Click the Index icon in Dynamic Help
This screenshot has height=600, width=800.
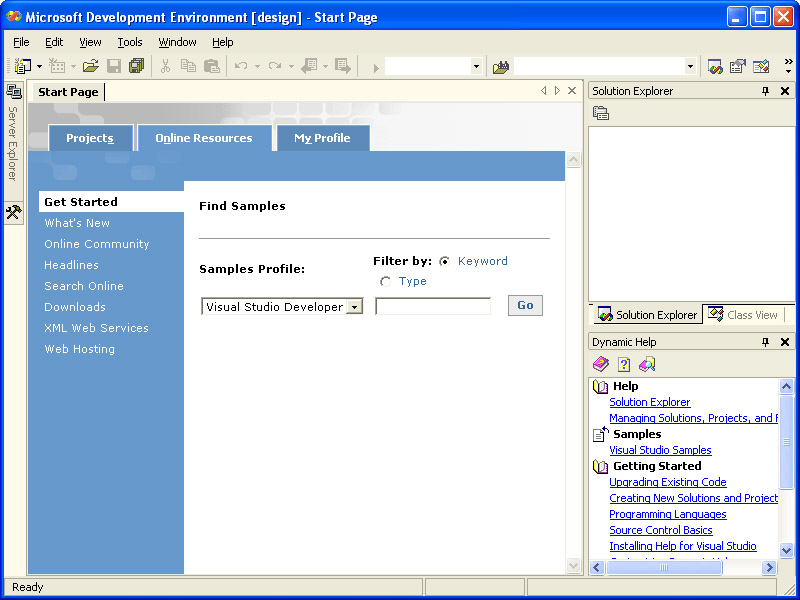click(x=624, y=365)
